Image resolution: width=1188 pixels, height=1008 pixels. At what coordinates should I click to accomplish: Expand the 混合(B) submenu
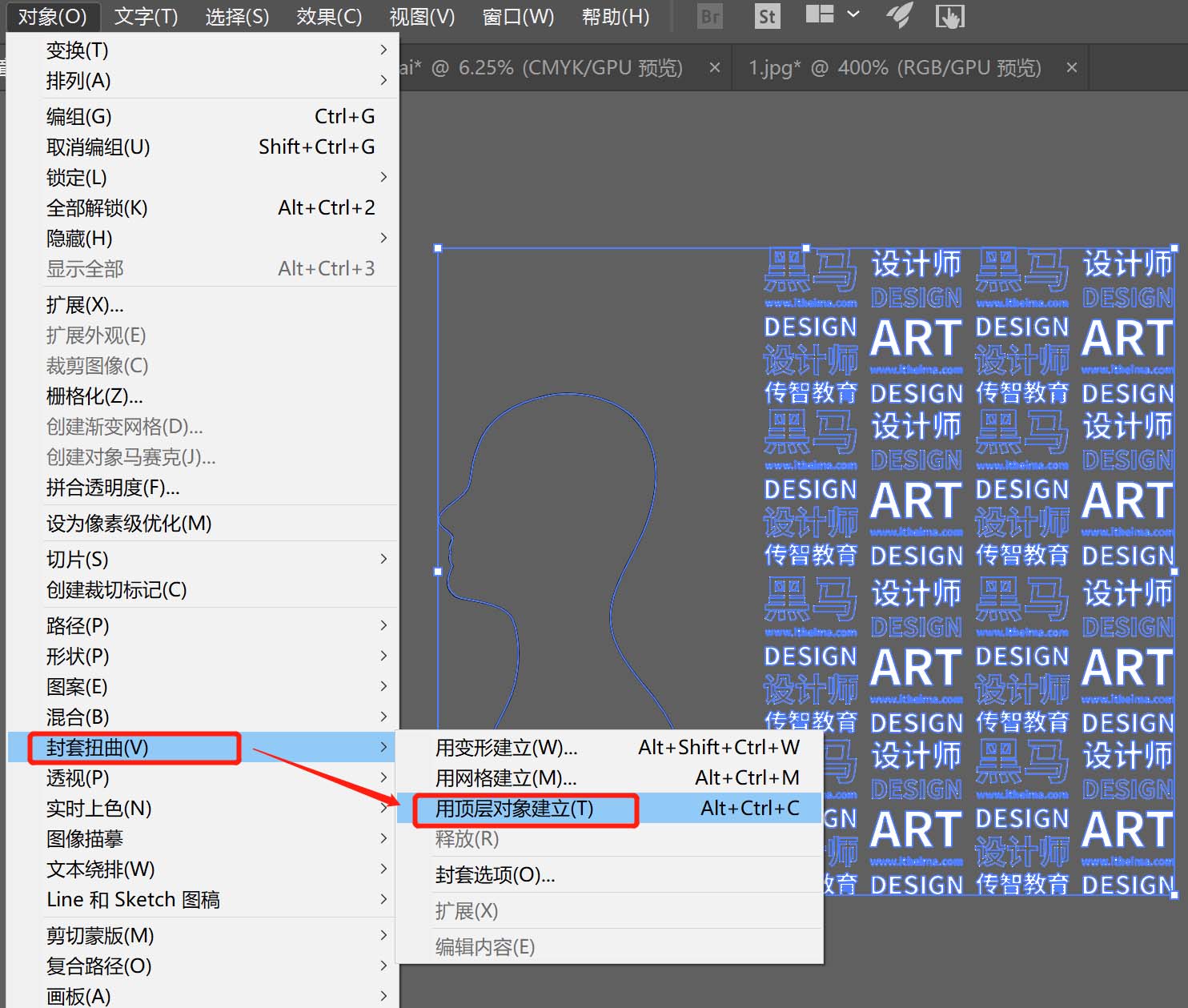pos(203,717)
